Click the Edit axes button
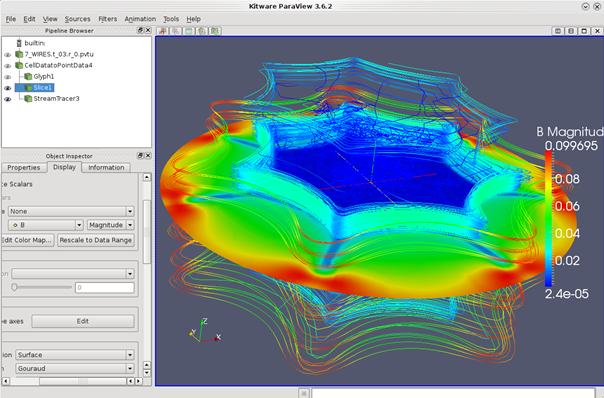604x398 pixels. pos(83,321)
